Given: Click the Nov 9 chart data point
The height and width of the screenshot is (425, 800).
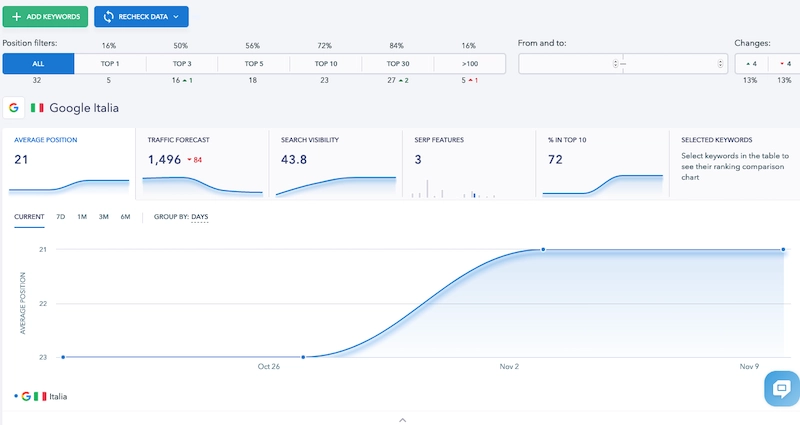Looking at the screenshot, I should (784, 249).
